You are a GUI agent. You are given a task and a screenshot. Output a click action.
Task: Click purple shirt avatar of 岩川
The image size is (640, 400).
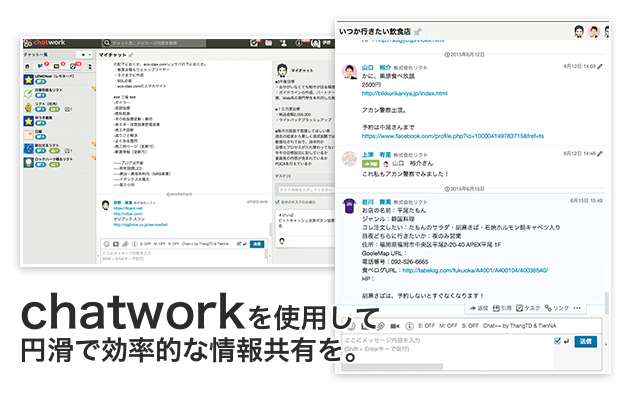[349, 206]
